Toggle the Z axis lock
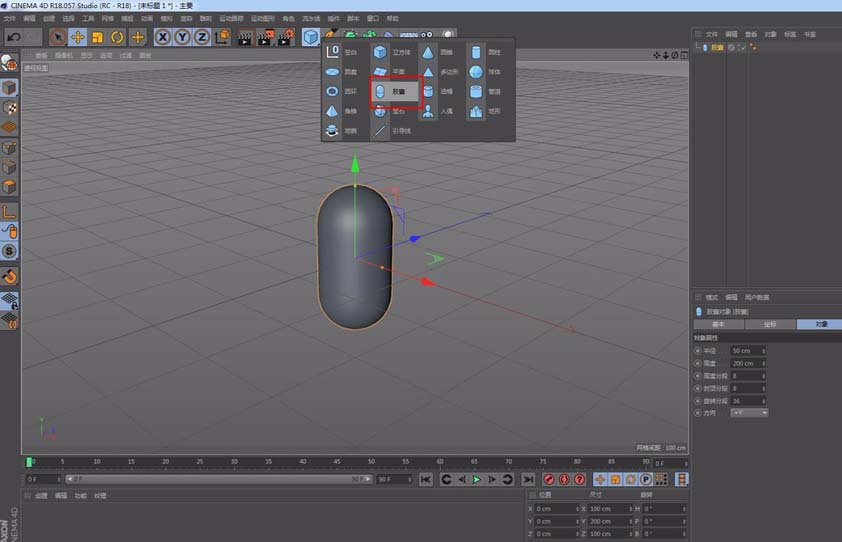This screenshot has width=842, height=542. 202,37
